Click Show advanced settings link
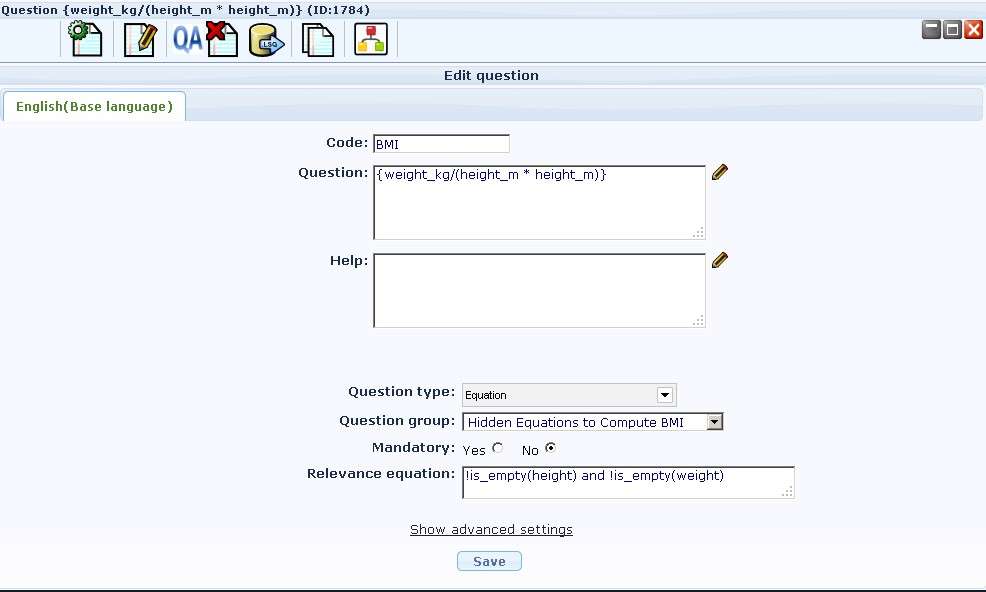This screenshot has width=986, height=592. 491,529
